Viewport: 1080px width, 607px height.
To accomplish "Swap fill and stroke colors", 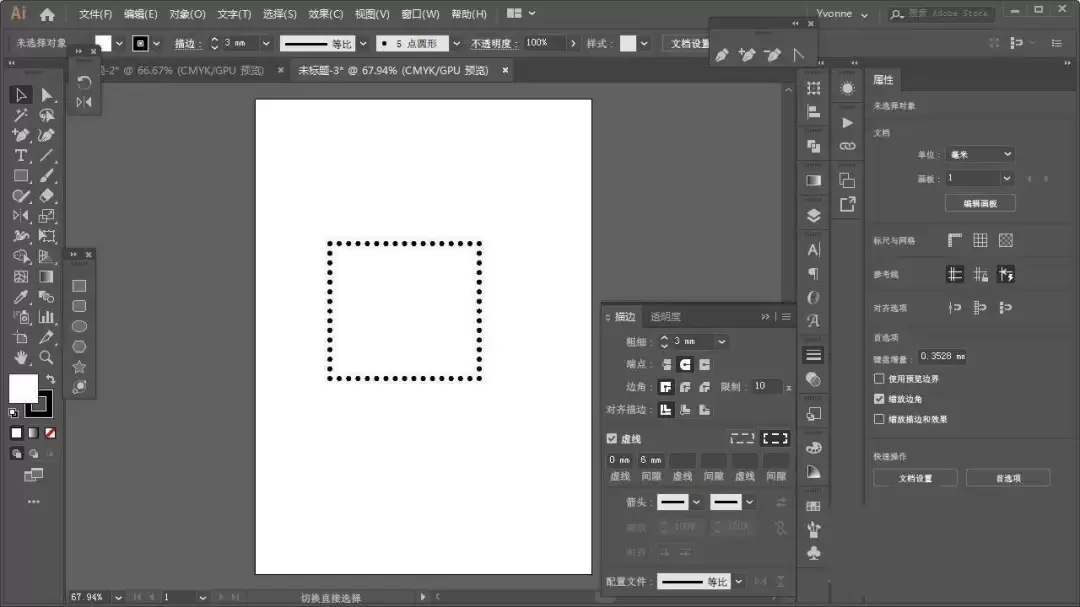I will pos(50,379).
